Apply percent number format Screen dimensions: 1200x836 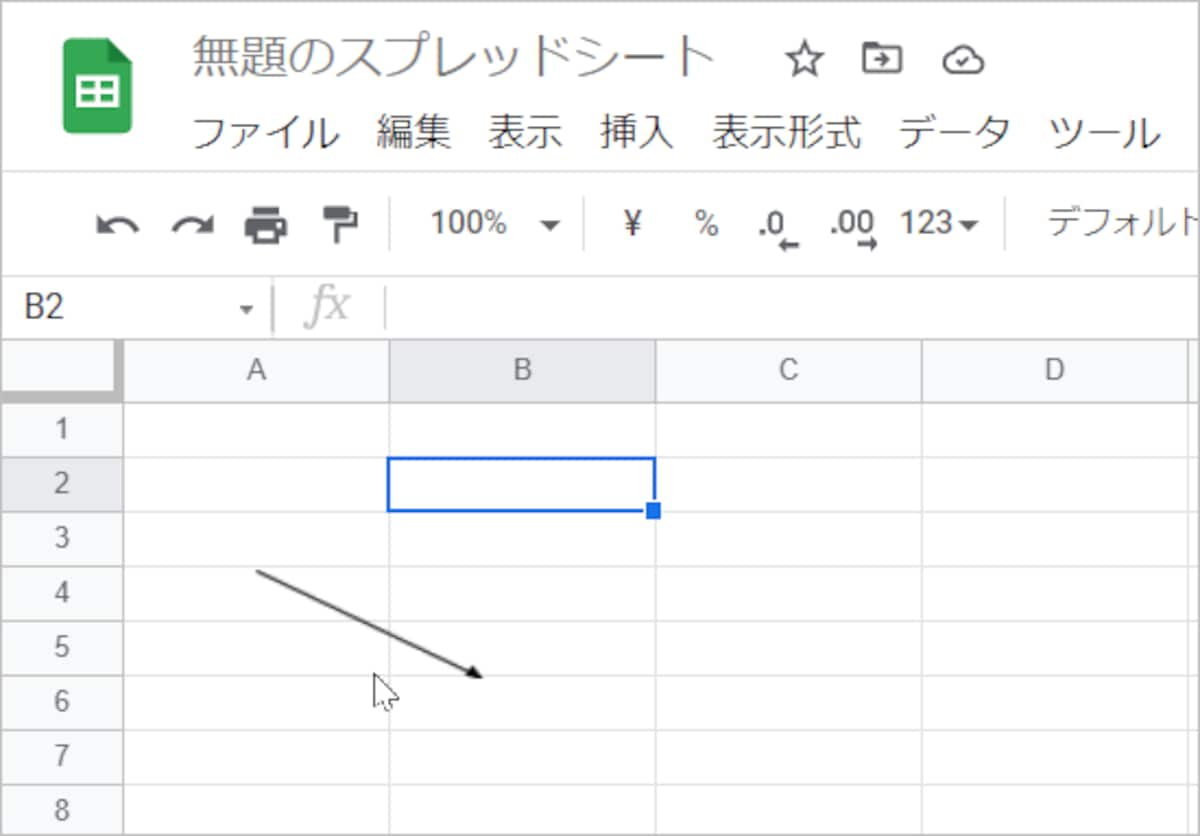706,223
